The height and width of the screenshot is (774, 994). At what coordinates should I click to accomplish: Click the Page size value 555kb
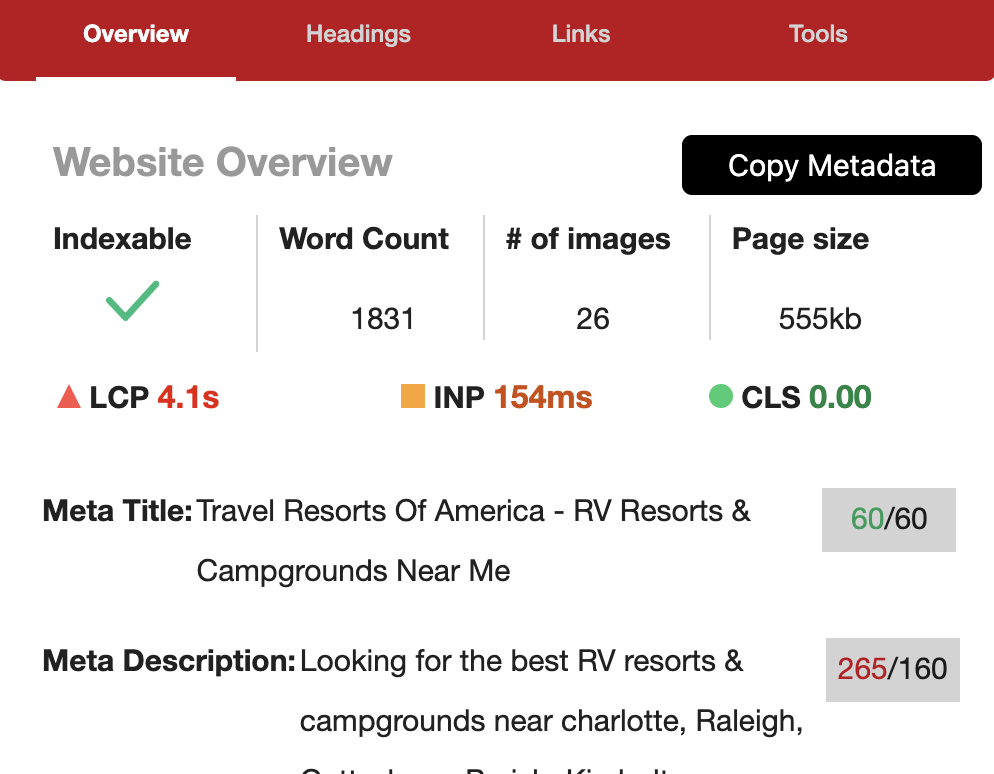(x=820, y=319)
